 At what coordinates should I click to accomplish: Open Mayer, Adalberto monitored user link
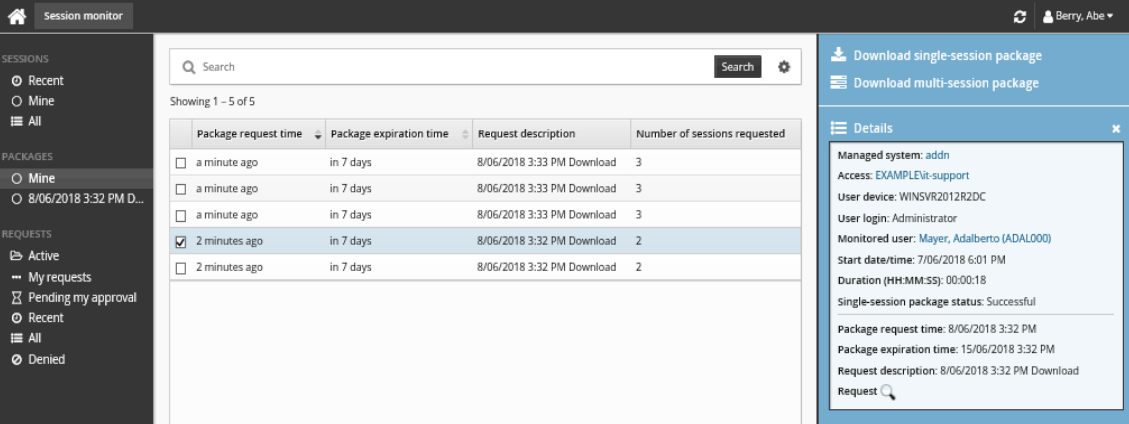[984, 239]
